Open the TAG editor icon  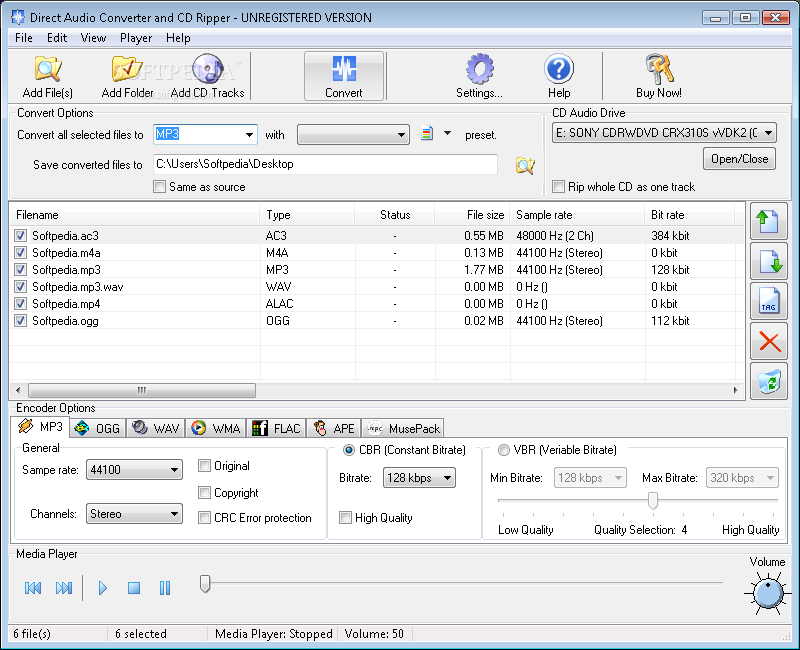click(x=768, y=301)
